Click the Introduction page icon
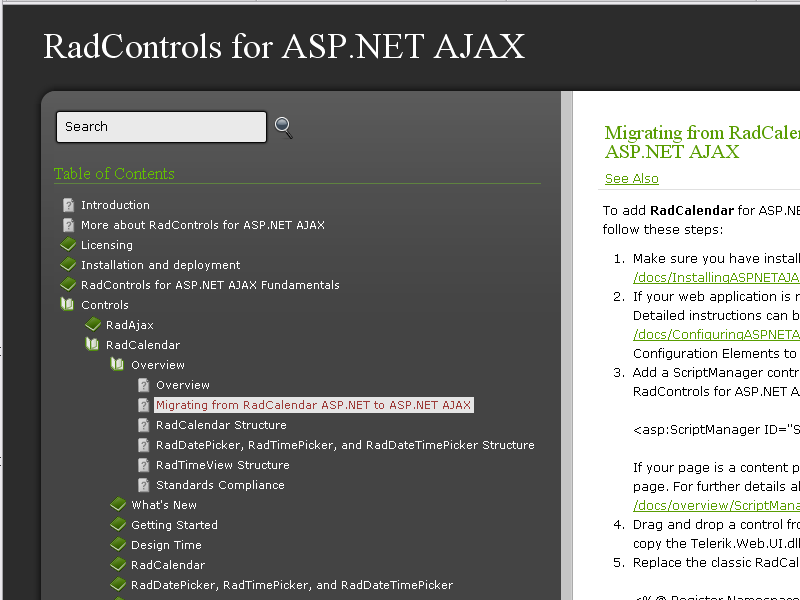This screenshot has width=800, height=600. [x=68, y=205]
